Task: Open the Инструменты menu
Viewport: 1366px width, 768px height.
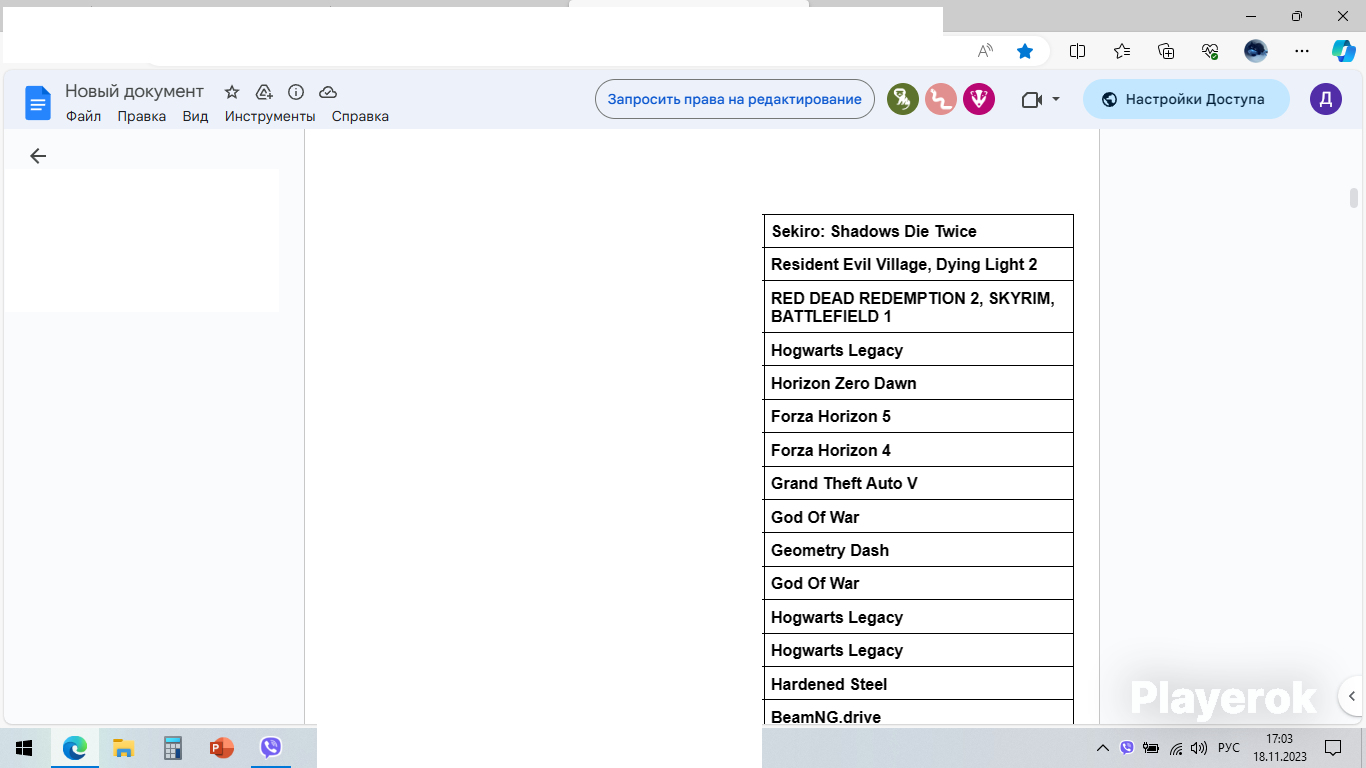Action: tap(270, 116)
